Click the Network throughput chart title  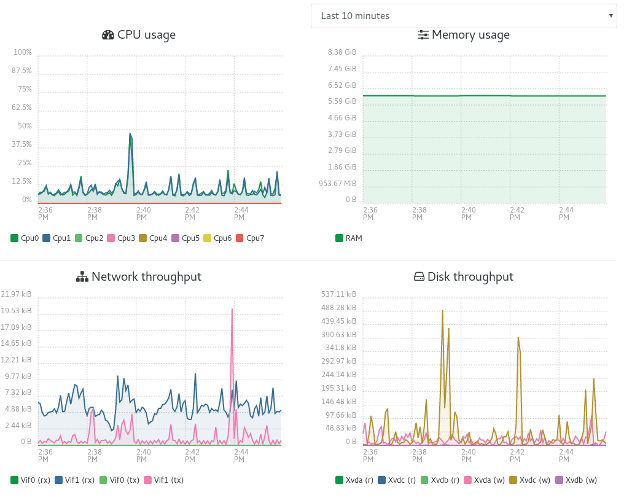point(146,277)
